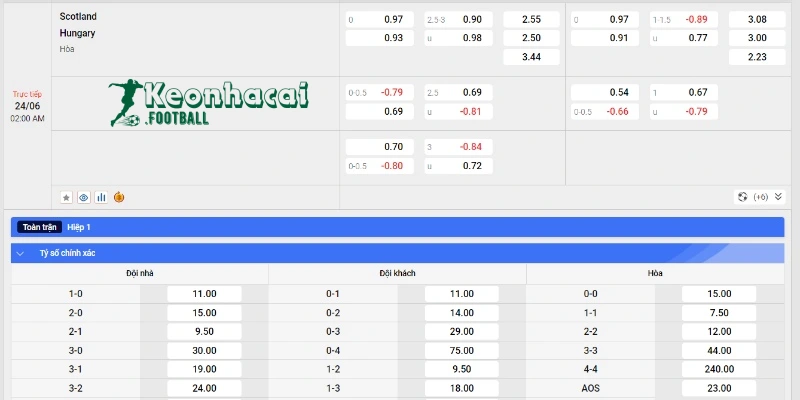The height and width of the screenshot is (400, 800).
Task: Click the Keonhacai Football logo
Action: (x=210, y=104)
